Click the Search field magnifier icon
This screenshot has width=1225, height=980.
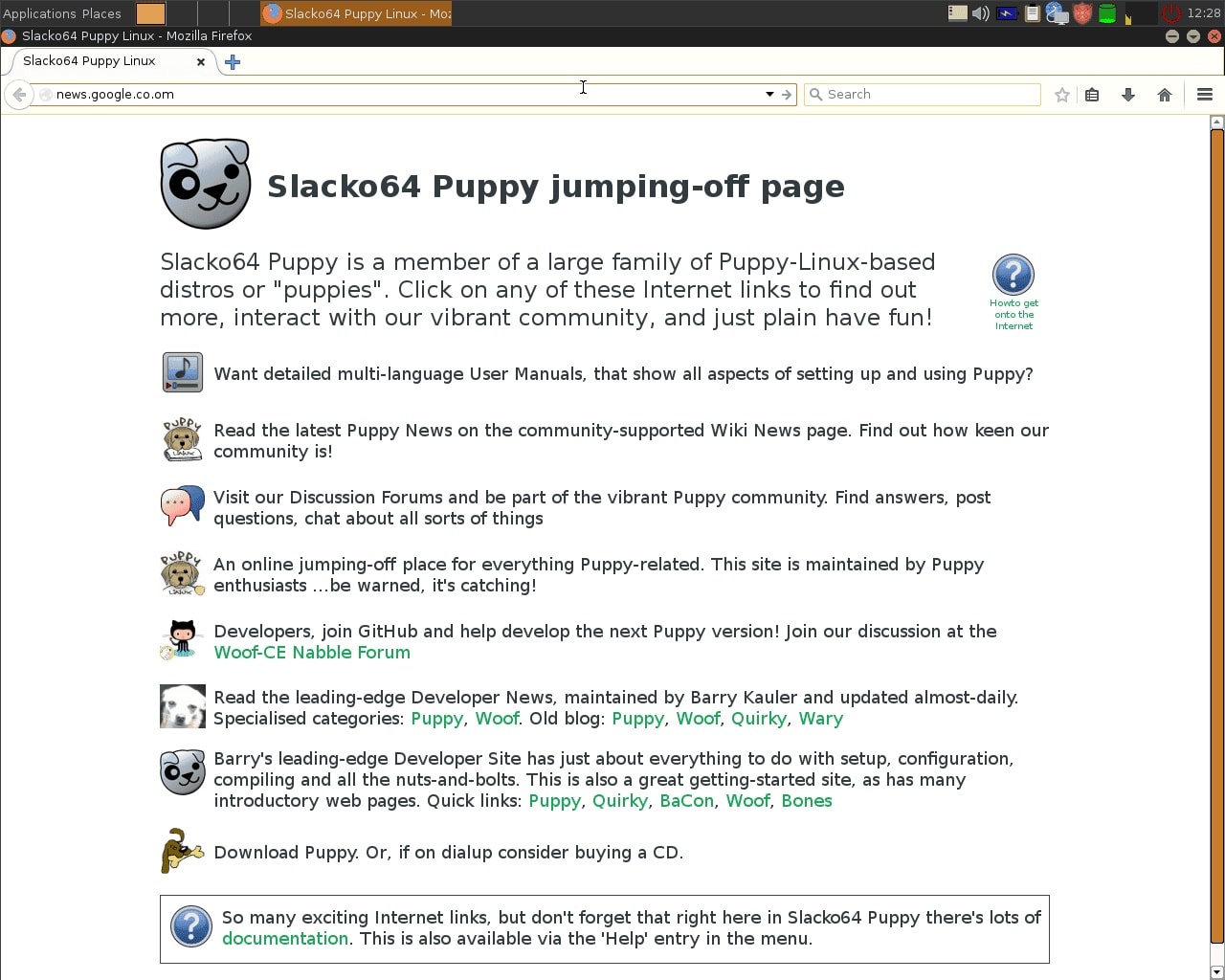pos(815,94)
